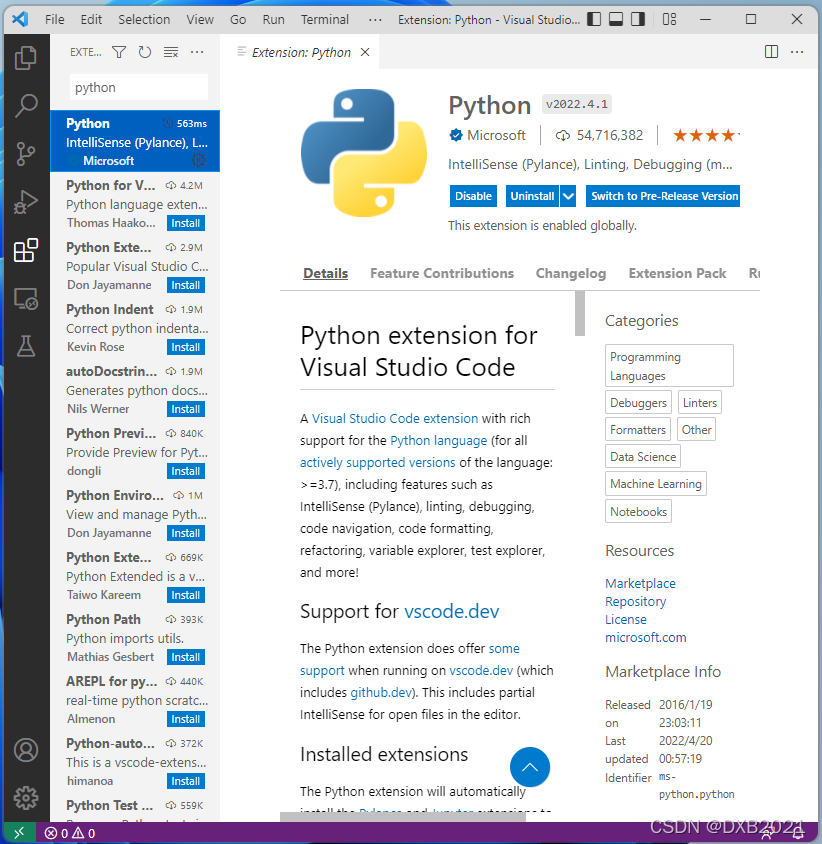Screen dimensions: 822x844
Task: Open editor more actions ellipsis
Action: [797, 52]
